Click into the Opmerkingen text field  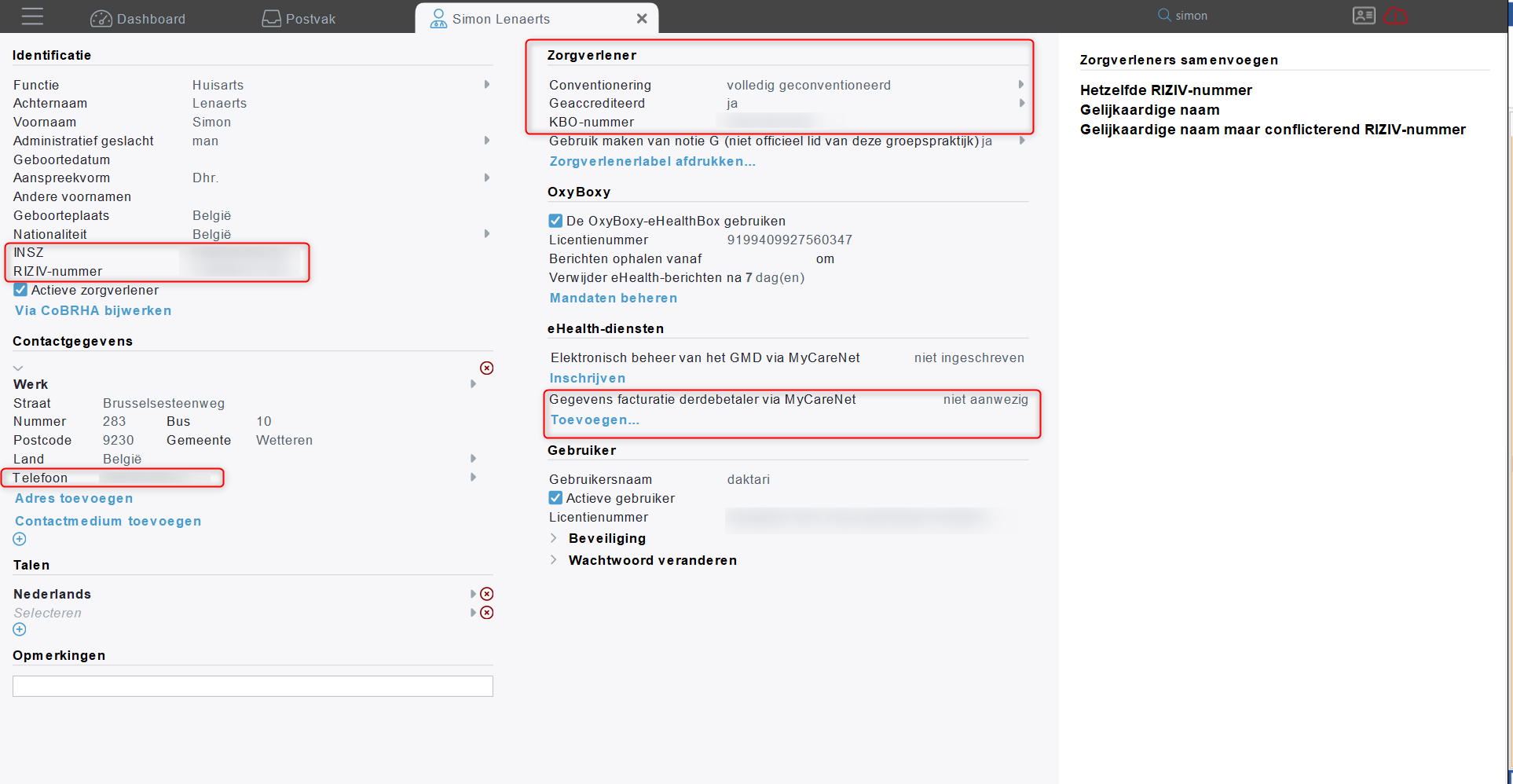pos(253,686)
